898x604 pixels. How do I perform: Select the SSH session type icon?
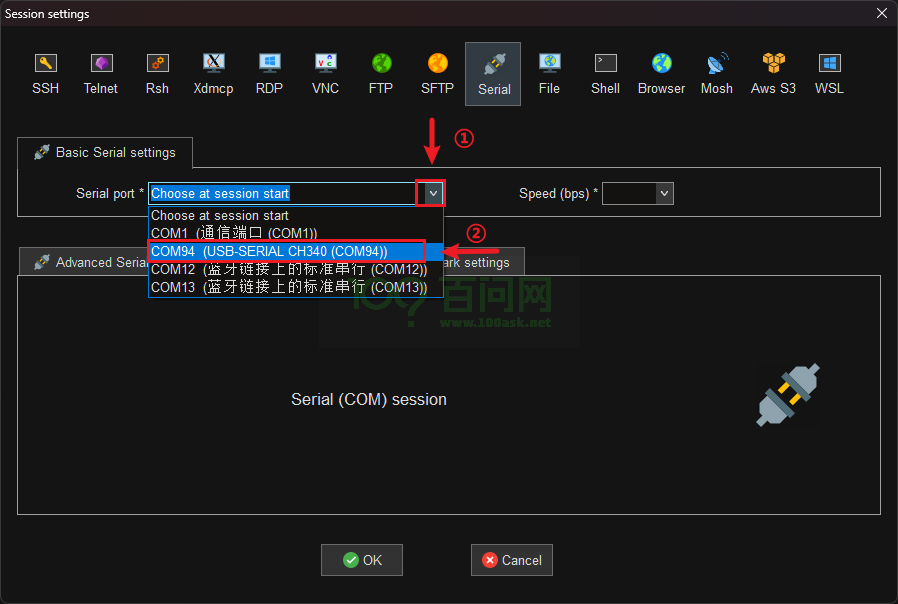pyautogui.click(x=45, y=74)
